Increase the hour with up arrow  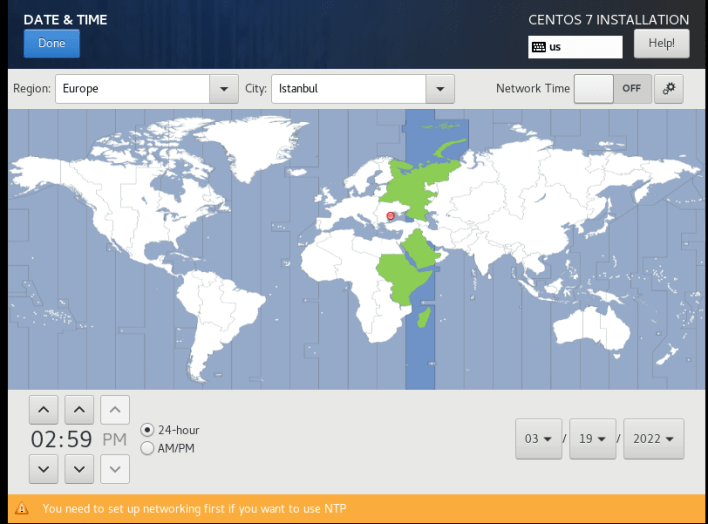[43, 410]
